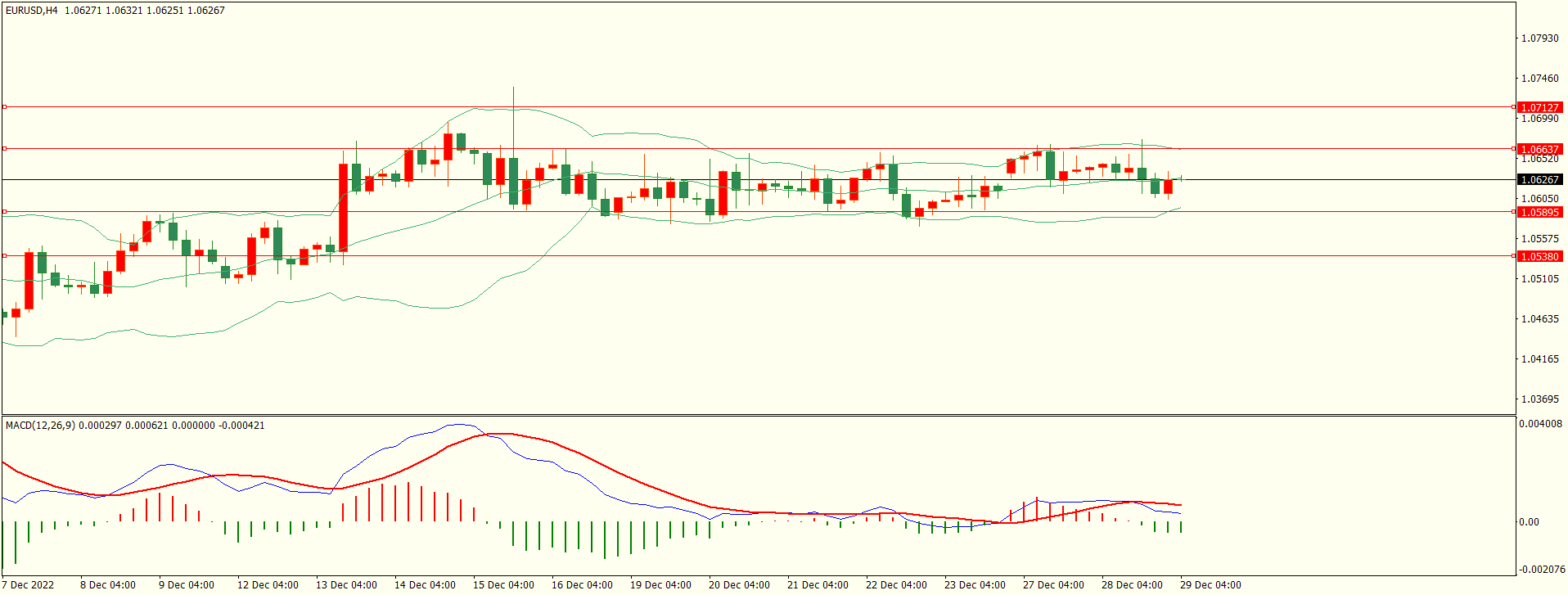The image size is (1568, 595).
Task: Click the EURUSD,H4 chart title text
Action: pyautogui.click(x=32, y=11)
